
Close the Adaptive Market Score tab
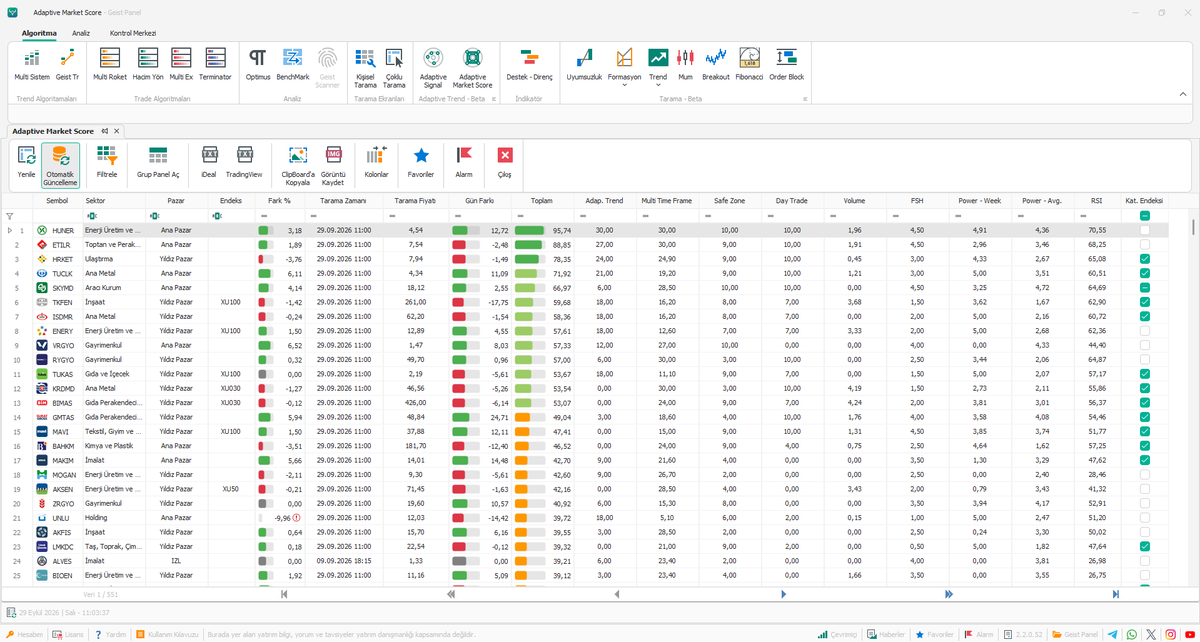point(116,131)
